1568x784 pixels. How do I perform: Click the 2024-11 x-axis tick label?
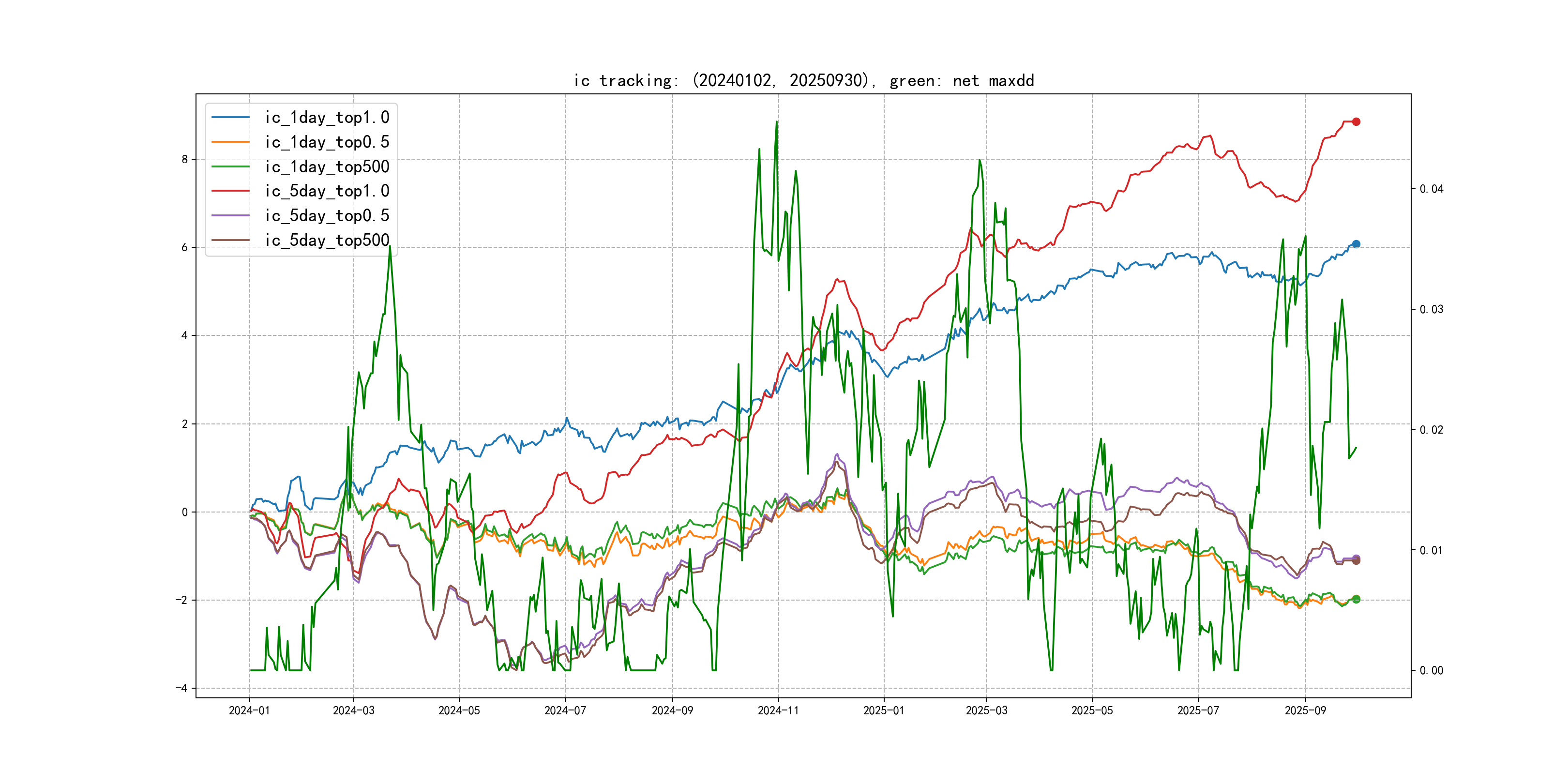tap(778, 710)
